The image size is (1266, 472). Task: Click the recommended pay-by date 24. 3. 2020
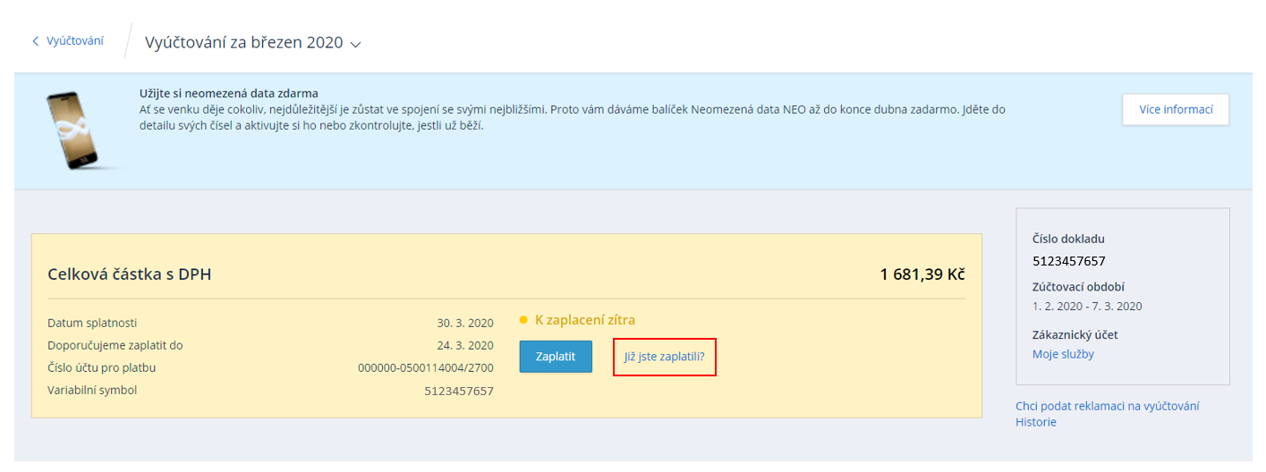click(466, 345)
